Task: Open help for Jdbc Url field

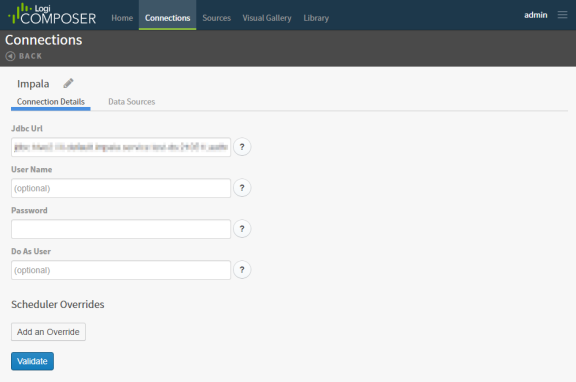Action: tap(242, 147)
